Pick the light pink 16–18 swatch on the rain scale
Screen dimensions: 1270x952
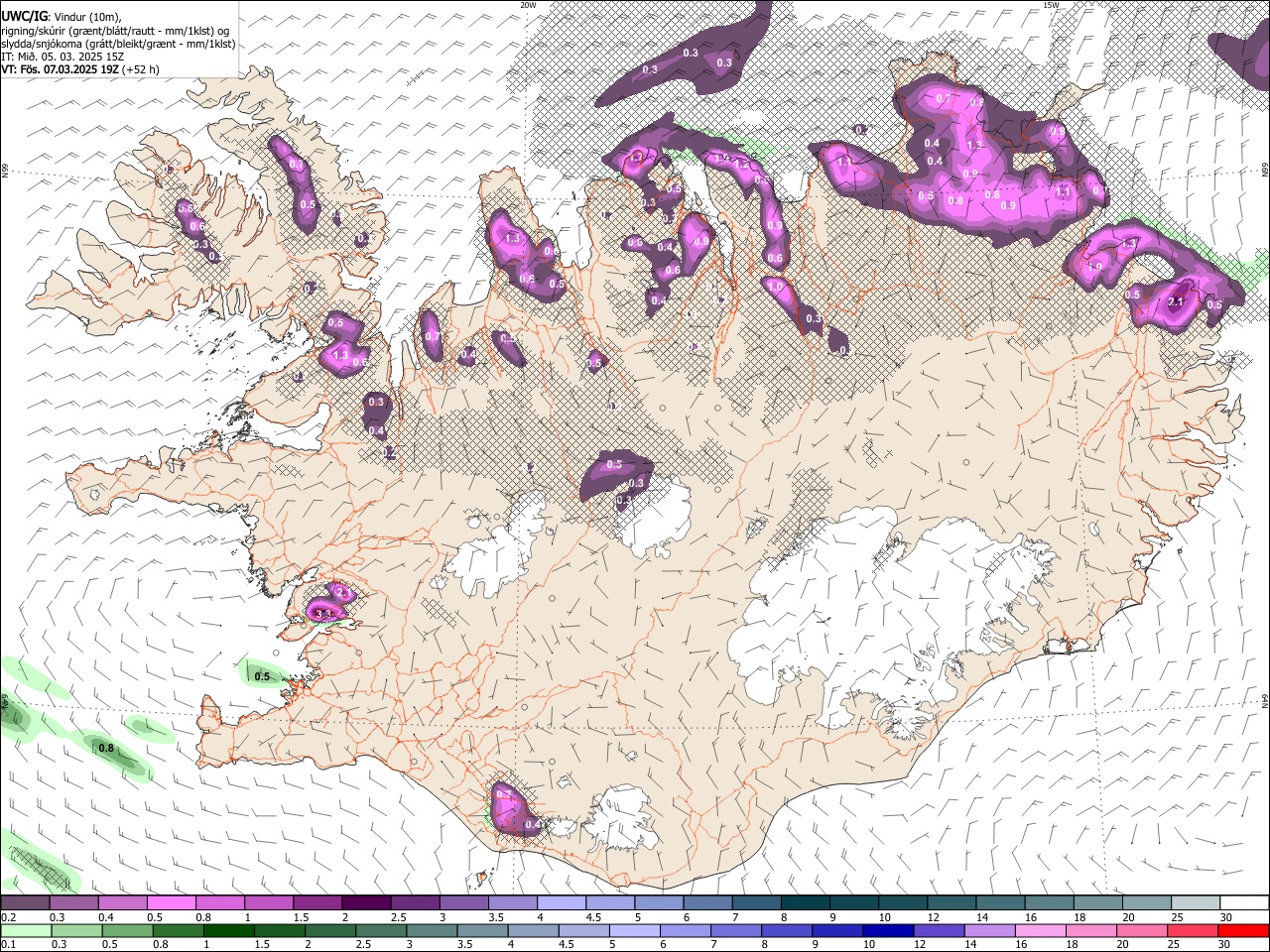(x=1040, y=930)
